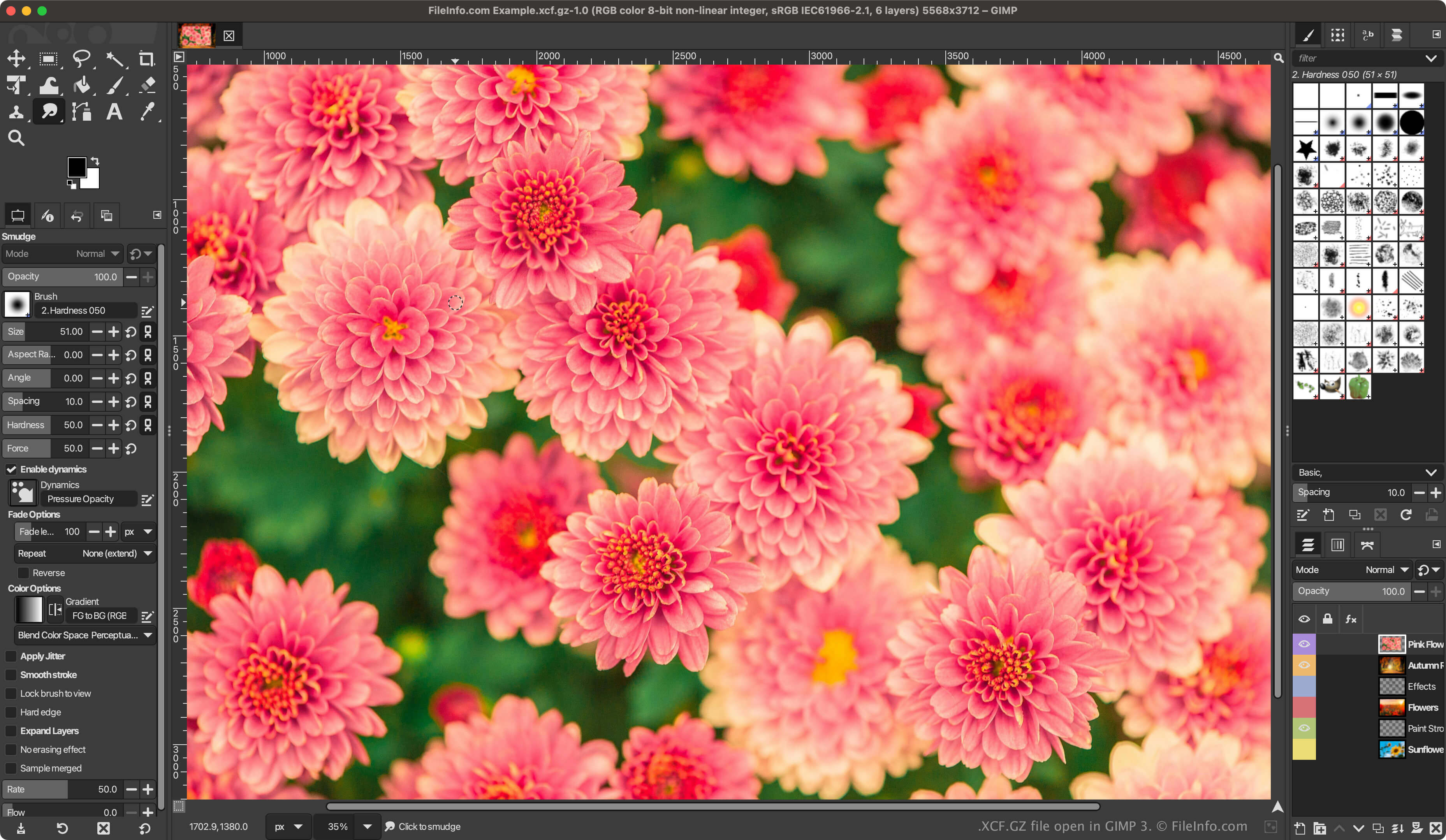Enable the Smooth stroke option
Image resolution: width=1446 pixels, height=840 pixels.
coord(11,675)
